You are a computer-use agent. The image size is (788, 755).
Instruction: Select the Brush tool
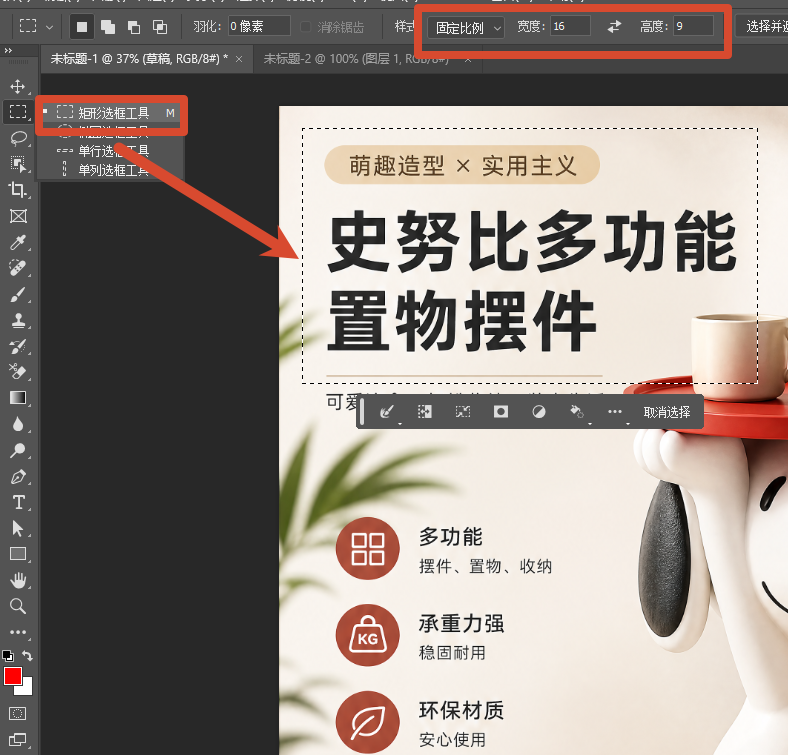point(18,295)
